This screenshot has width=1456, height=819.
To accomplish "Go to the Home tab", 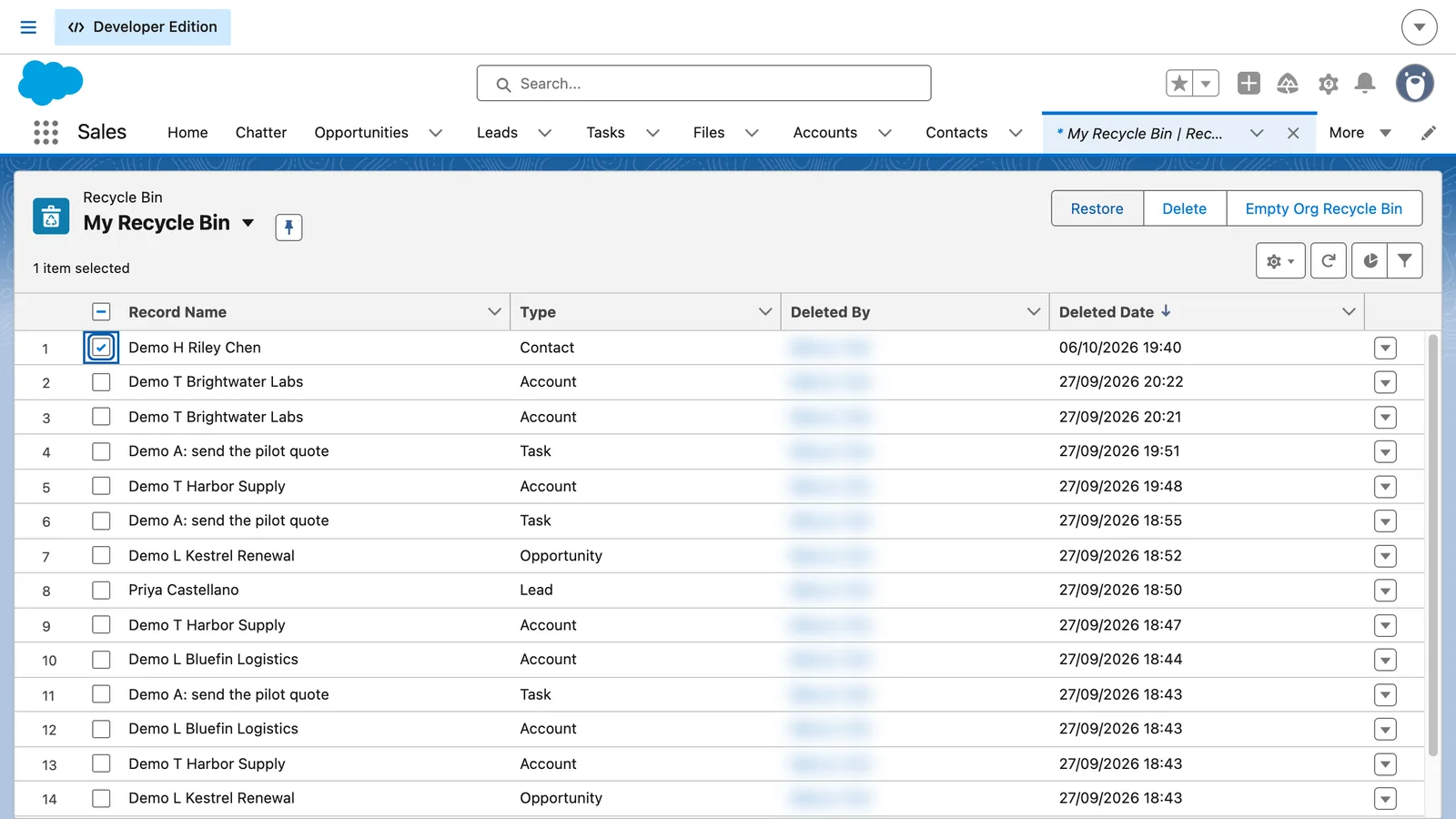I will coord(187,133).
